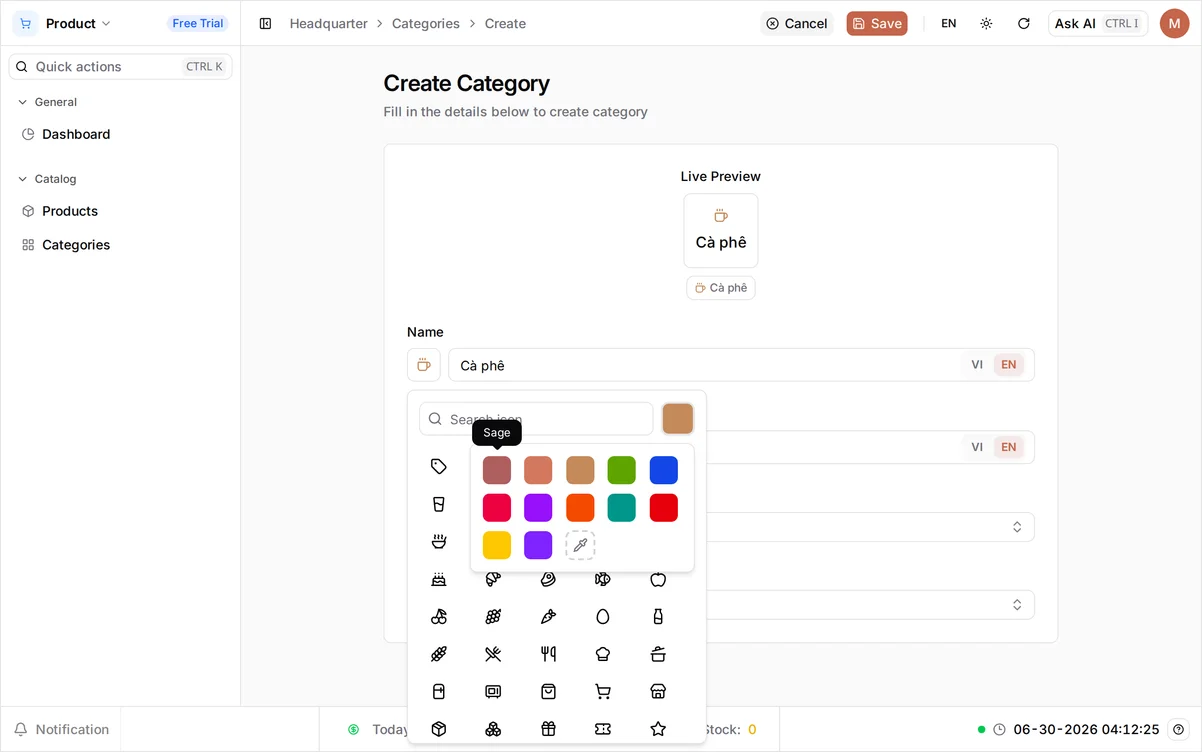Open the help question-mark icon

pos(1179,729)
